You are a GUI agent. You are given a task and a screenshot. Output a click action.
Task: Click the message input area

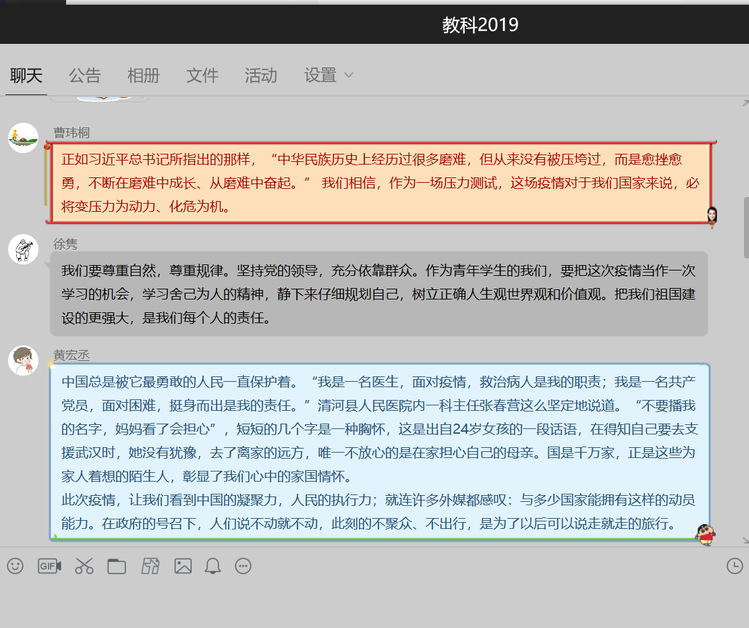(x=374, y=604)
